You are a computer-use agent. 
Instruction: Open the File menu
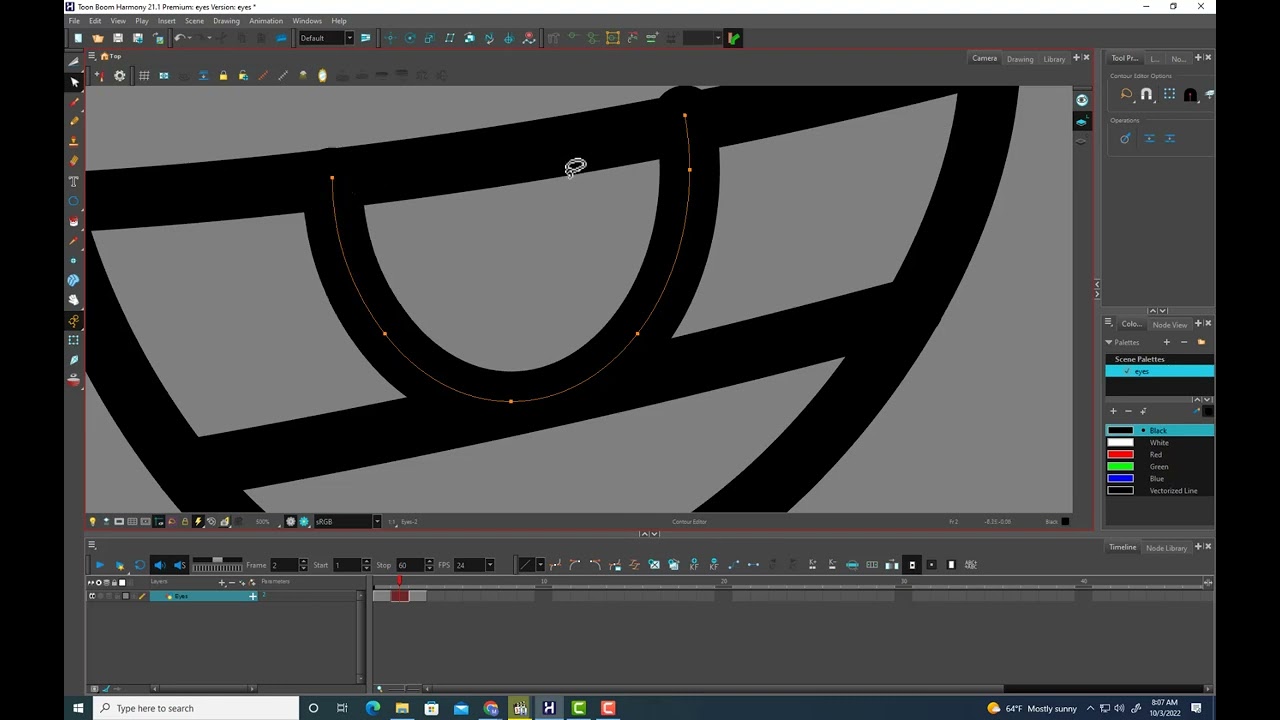click(x=74, y=21)
